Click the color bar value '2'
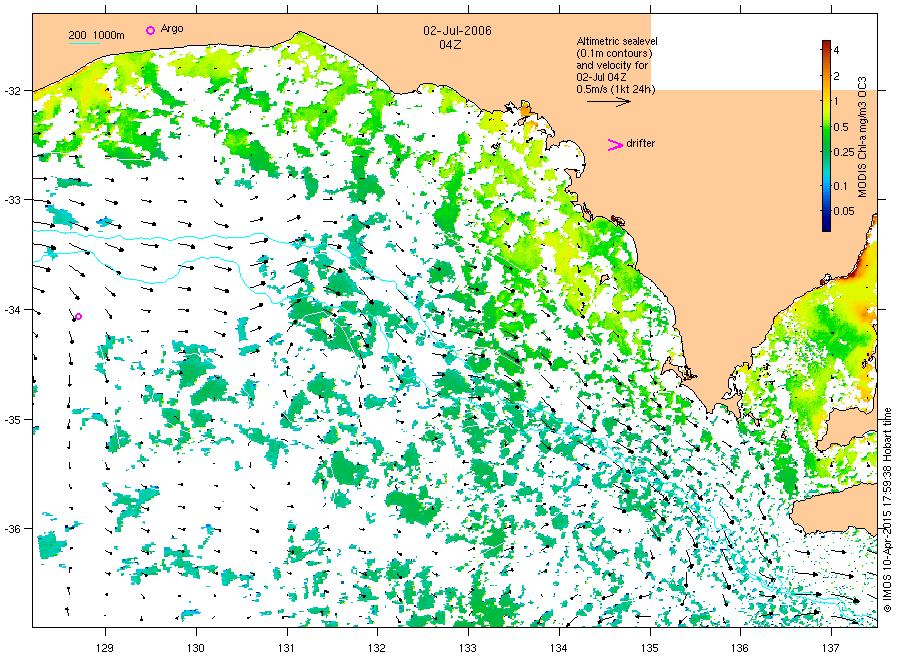This screenshot has width=900, height=660. (x=836, y=76)
